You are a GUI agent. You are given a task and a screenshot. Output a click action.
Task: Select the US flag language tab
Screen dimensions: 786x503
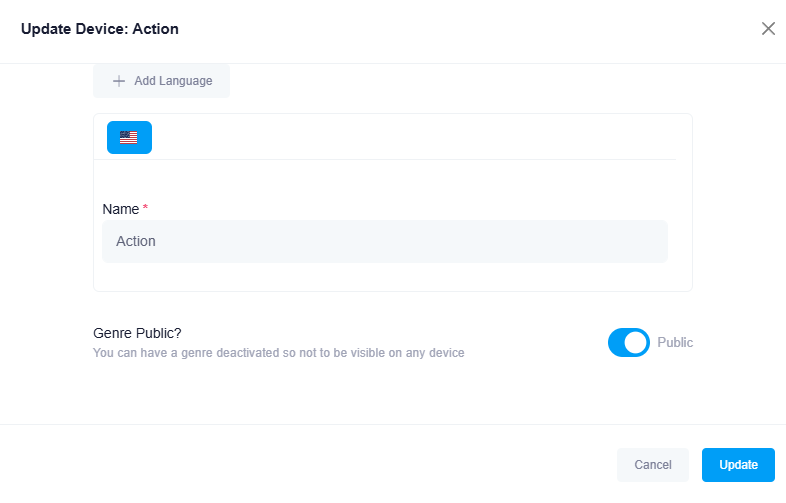pyautogui.click(x=129, y=138)
